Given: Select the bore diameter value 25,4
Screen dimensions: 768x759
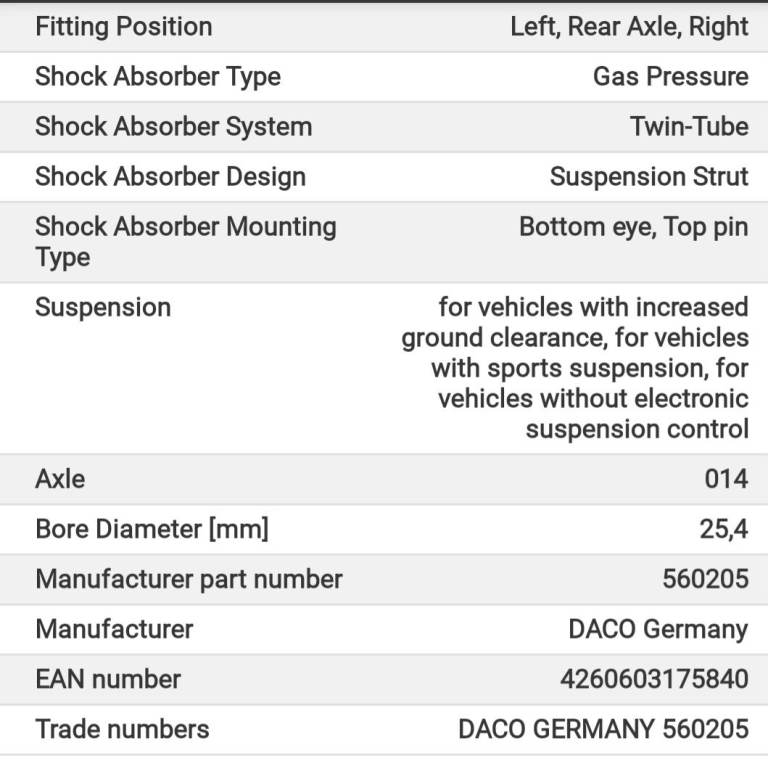Looking at the screenshot, I should 724,529.
